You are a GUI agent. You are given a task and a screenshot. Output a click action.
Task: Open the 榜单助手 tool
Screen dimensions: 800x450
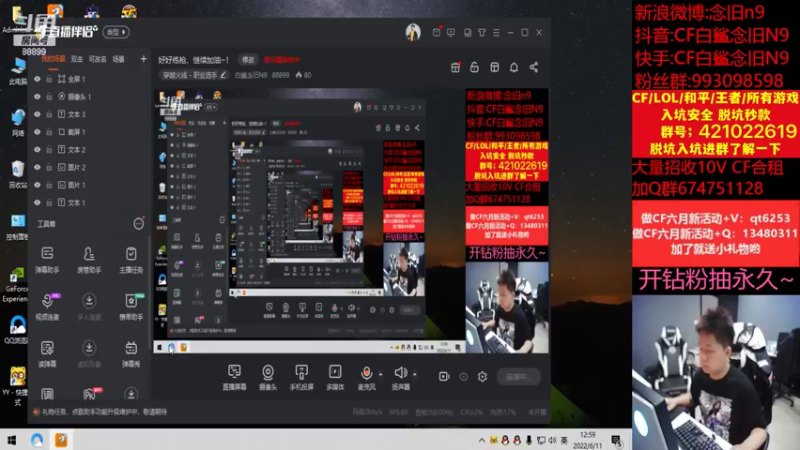coord(131,306)
